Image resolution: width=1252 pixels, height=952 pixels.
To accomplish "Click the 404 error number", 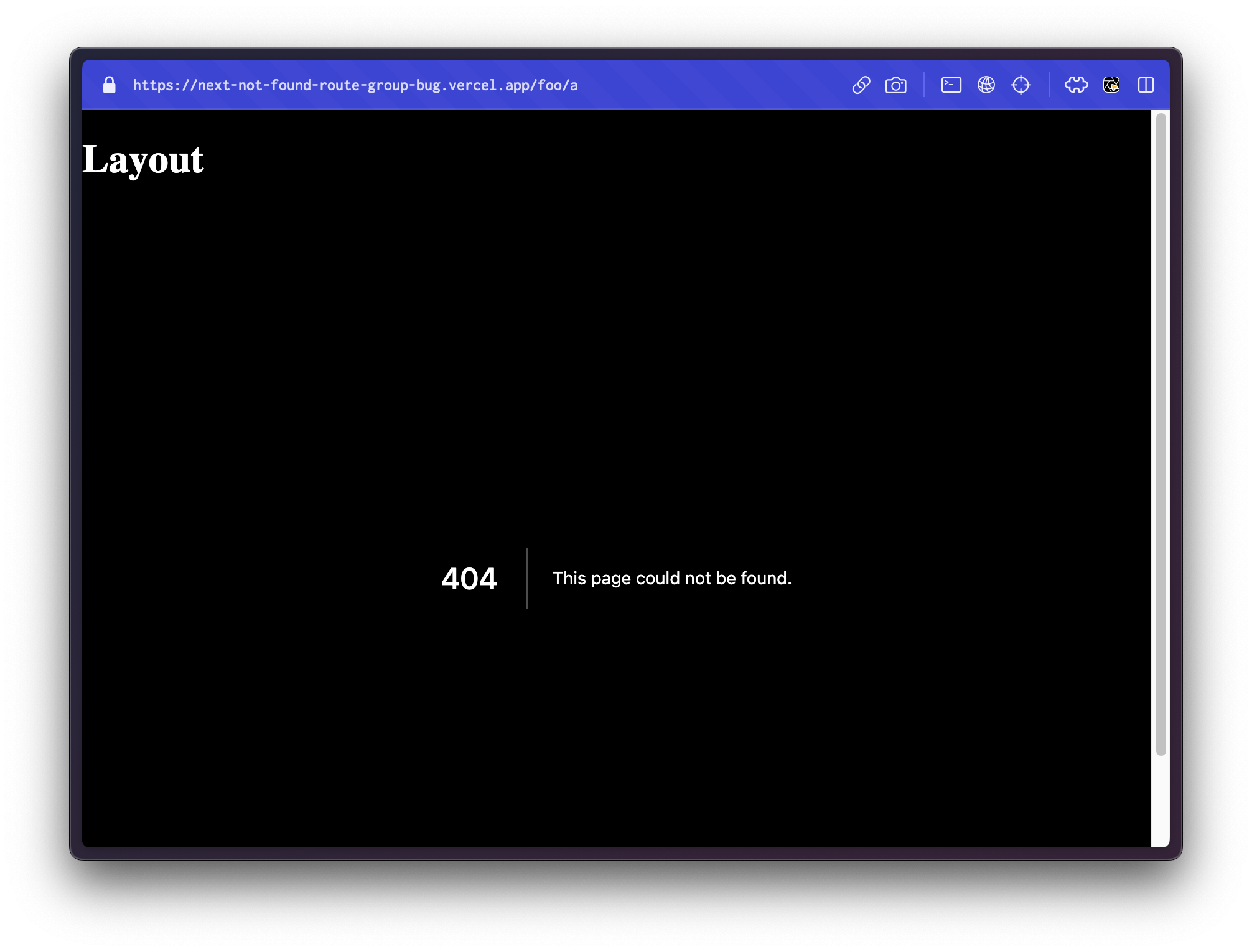I will [x=469, y=579].
